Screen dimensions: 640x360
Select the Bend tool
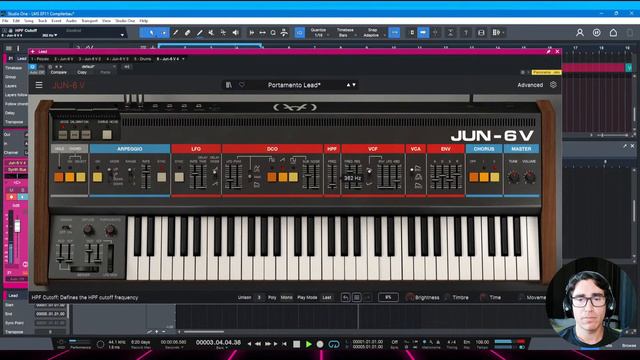pos(223,33)
